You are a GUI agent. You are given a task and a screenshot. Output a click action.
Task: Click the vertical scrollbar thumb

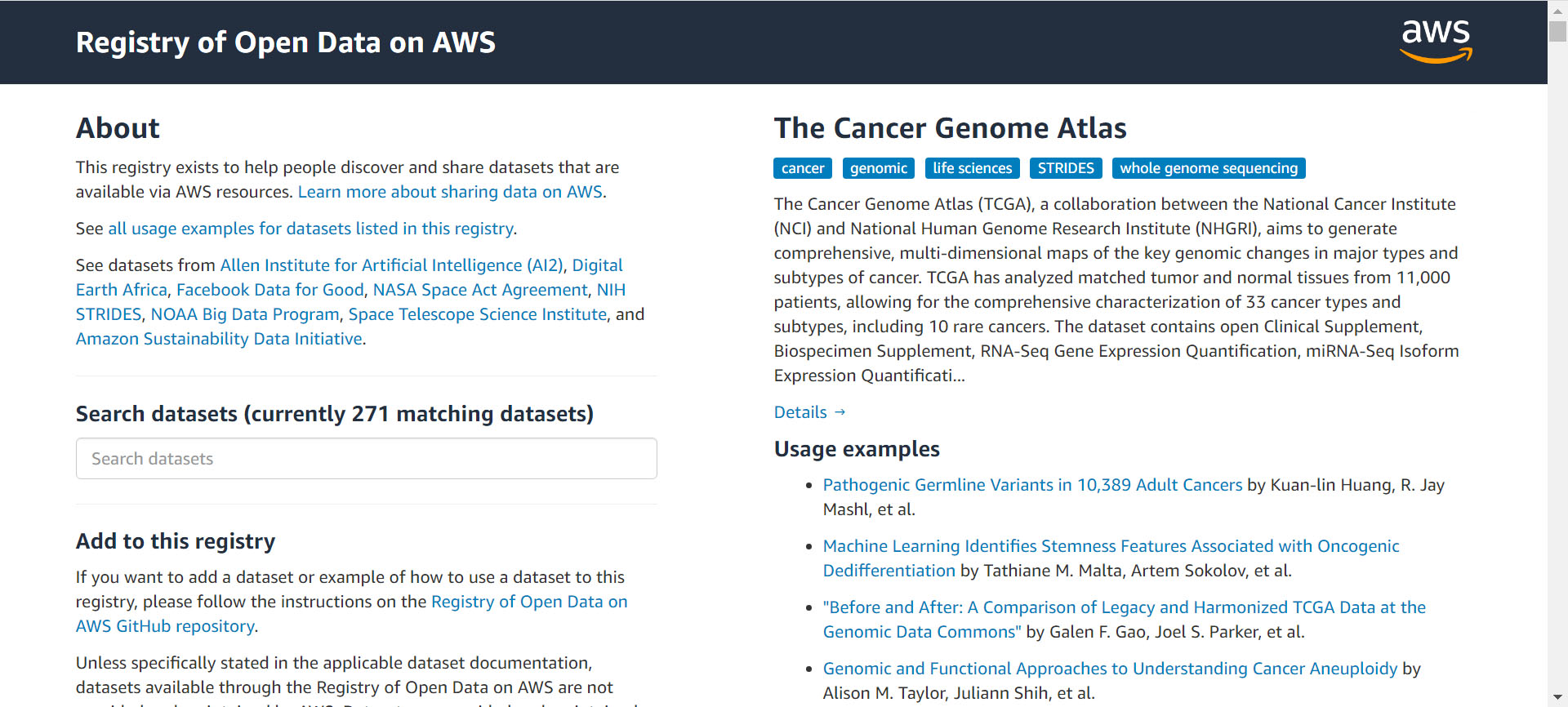pyautogui.click(x=1558, y=31)
